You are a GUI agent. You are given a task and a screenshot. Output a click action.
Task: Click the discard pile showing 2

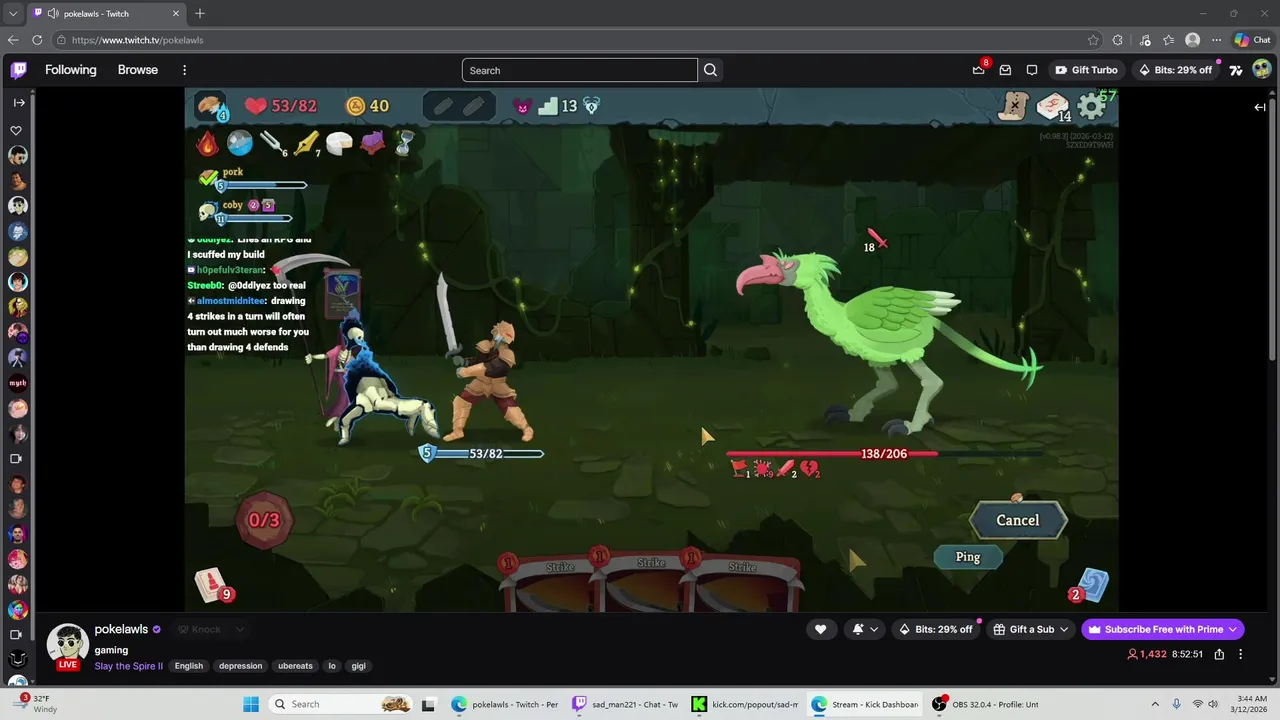(x=1089, y=586)
